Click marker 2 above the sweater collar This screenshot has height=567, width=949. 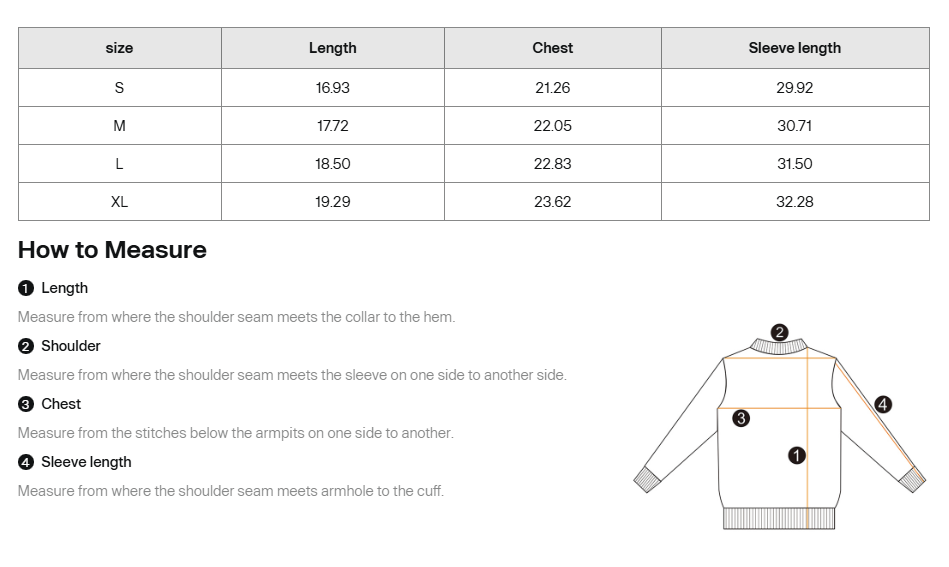[780, 332]
